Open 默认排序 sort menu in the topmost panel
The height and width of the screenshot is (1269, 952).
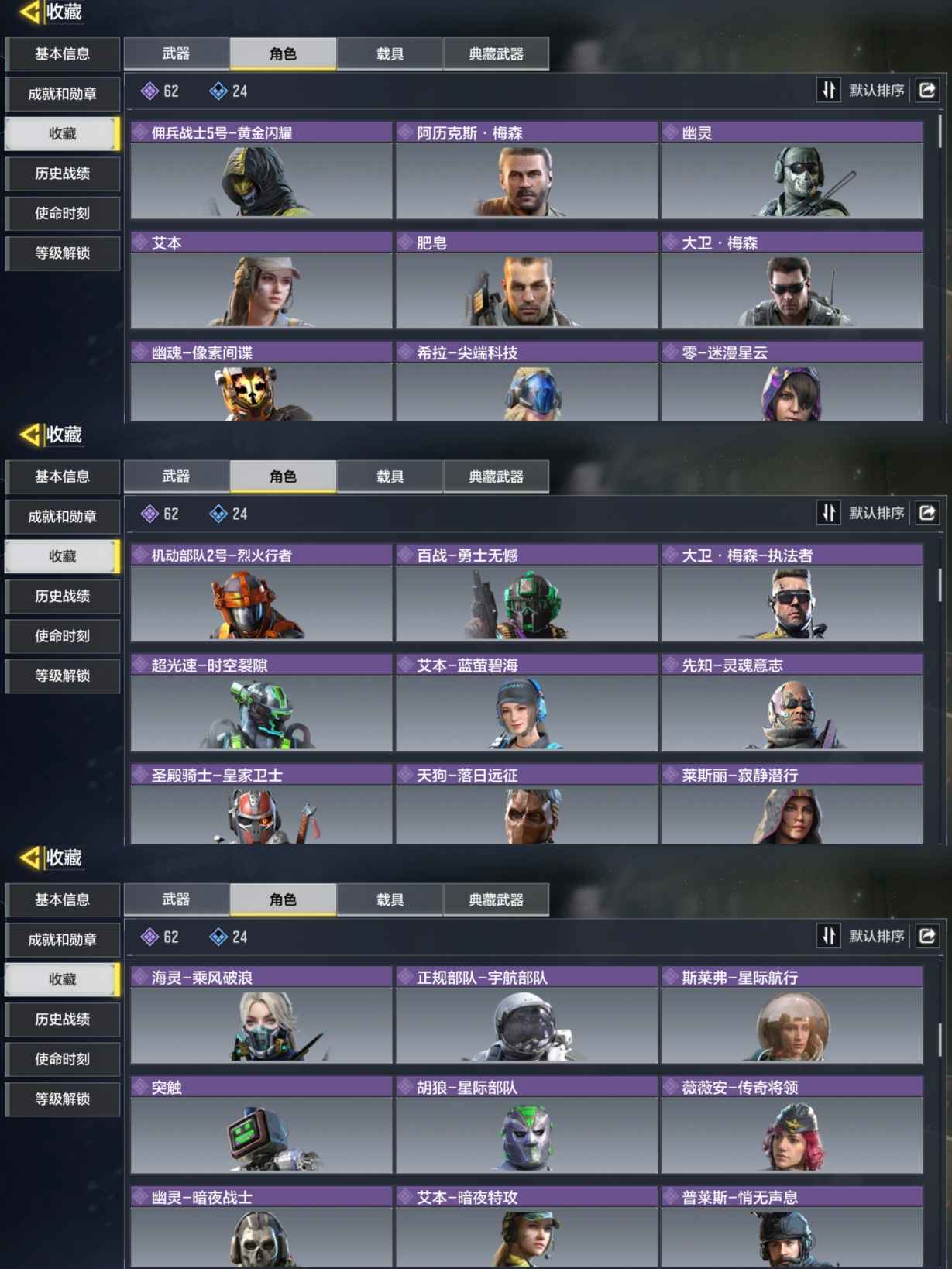tap(876, 91)
